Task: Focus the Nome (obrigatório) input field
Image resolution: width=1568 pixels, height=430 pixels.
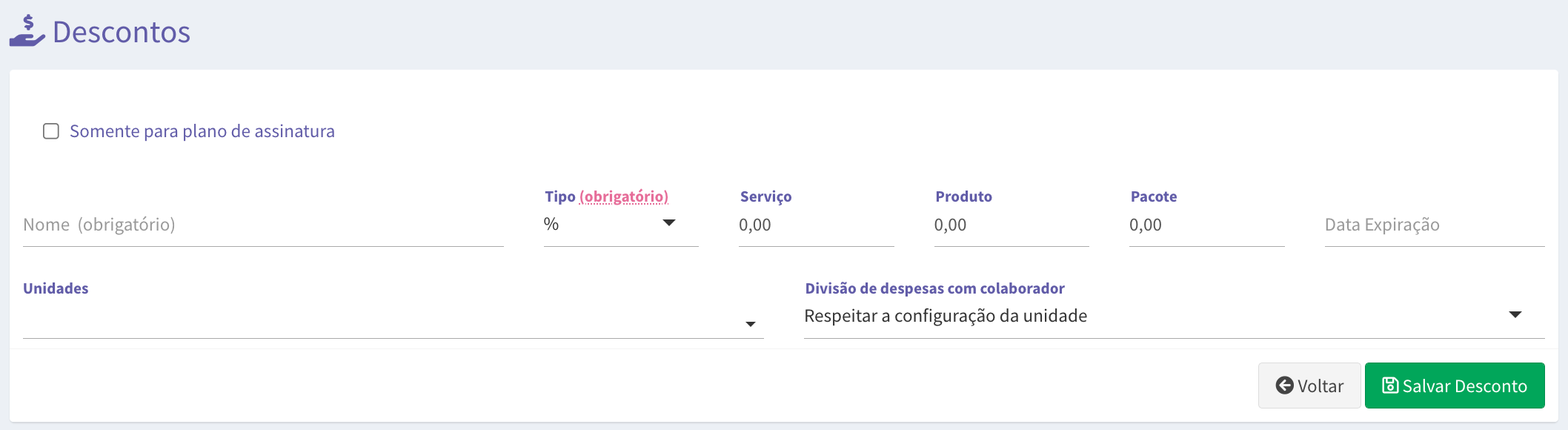Action: [x=263, y=225]
